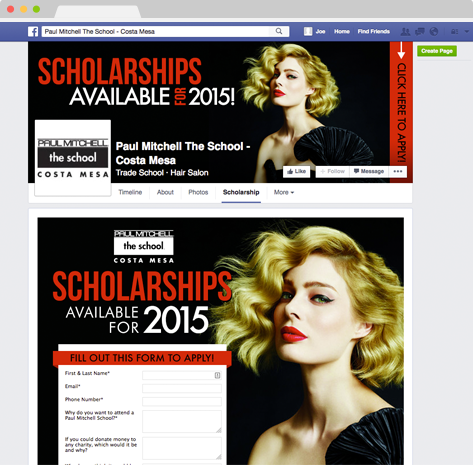Image resolution: width=473 pixels, height=465 pixels.
Task: Click the 'Why attend Paul Mitchell School' text area
Action: 182,422
